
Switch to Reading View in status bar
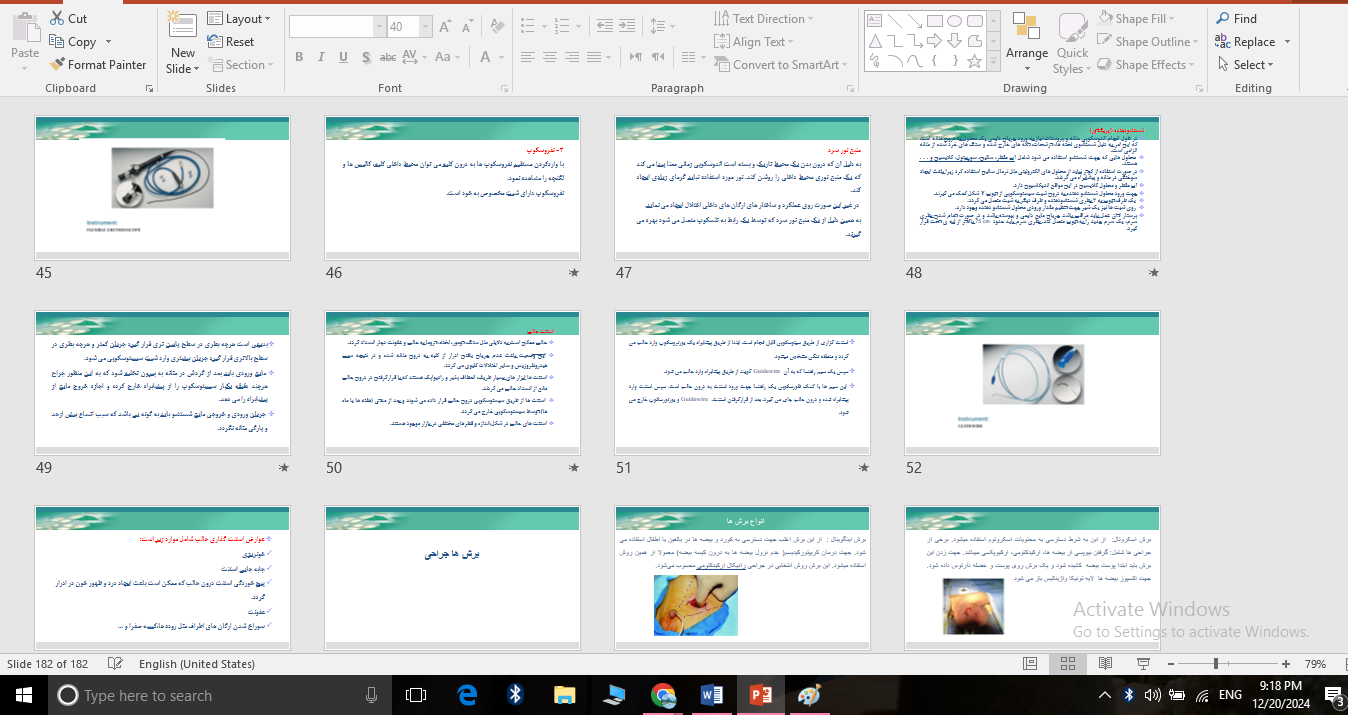[x=1105, y=664]
